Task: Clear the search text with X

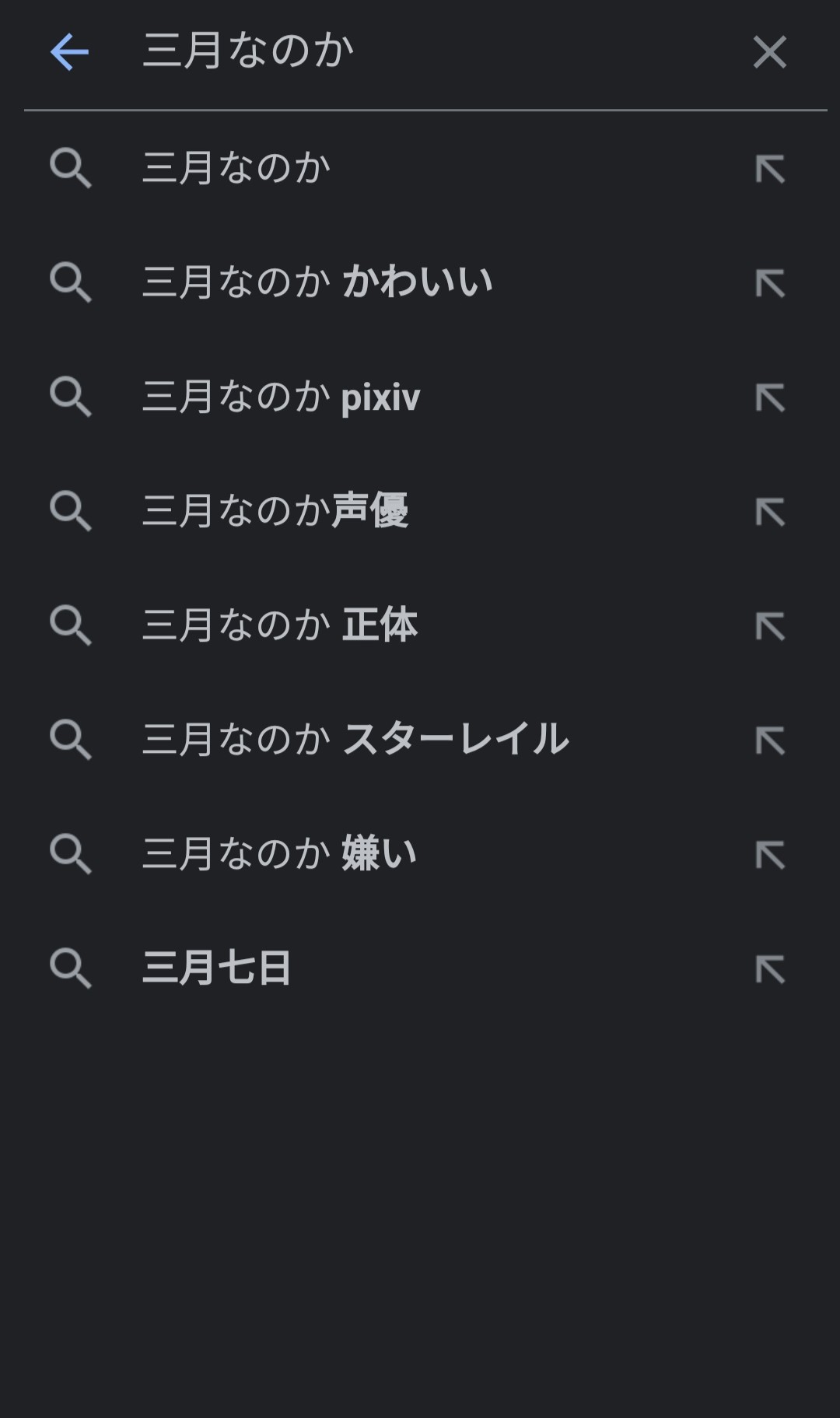Action: 769,52
